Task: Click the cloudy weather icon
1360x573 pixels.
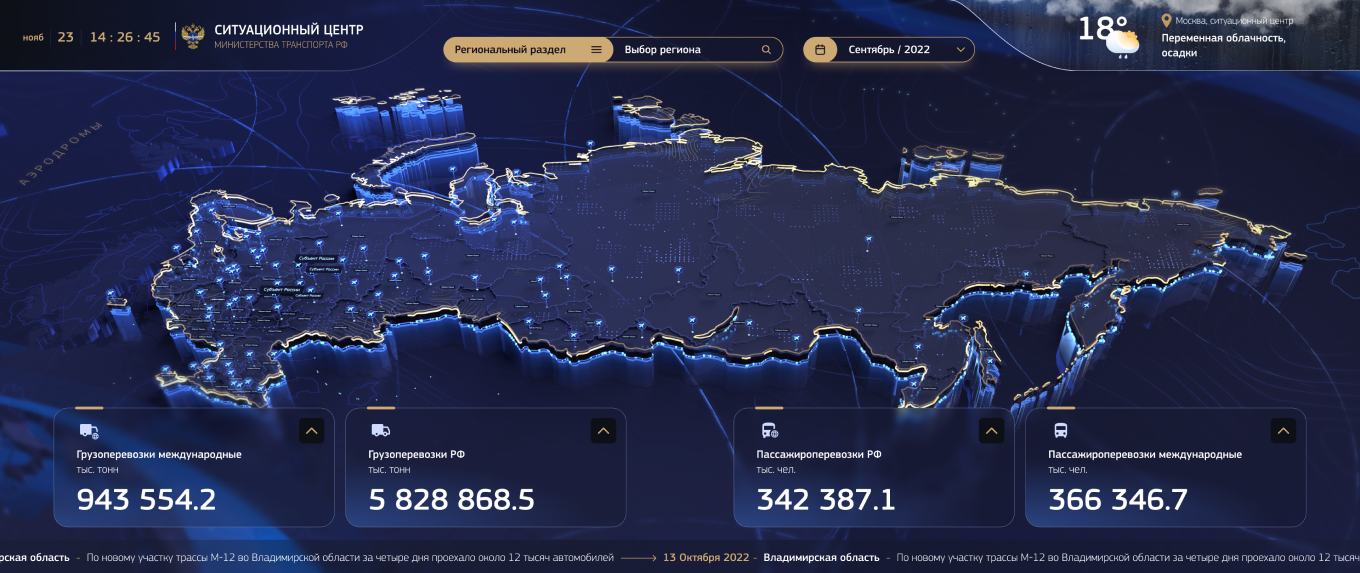Action: (x=1122, y=44)
